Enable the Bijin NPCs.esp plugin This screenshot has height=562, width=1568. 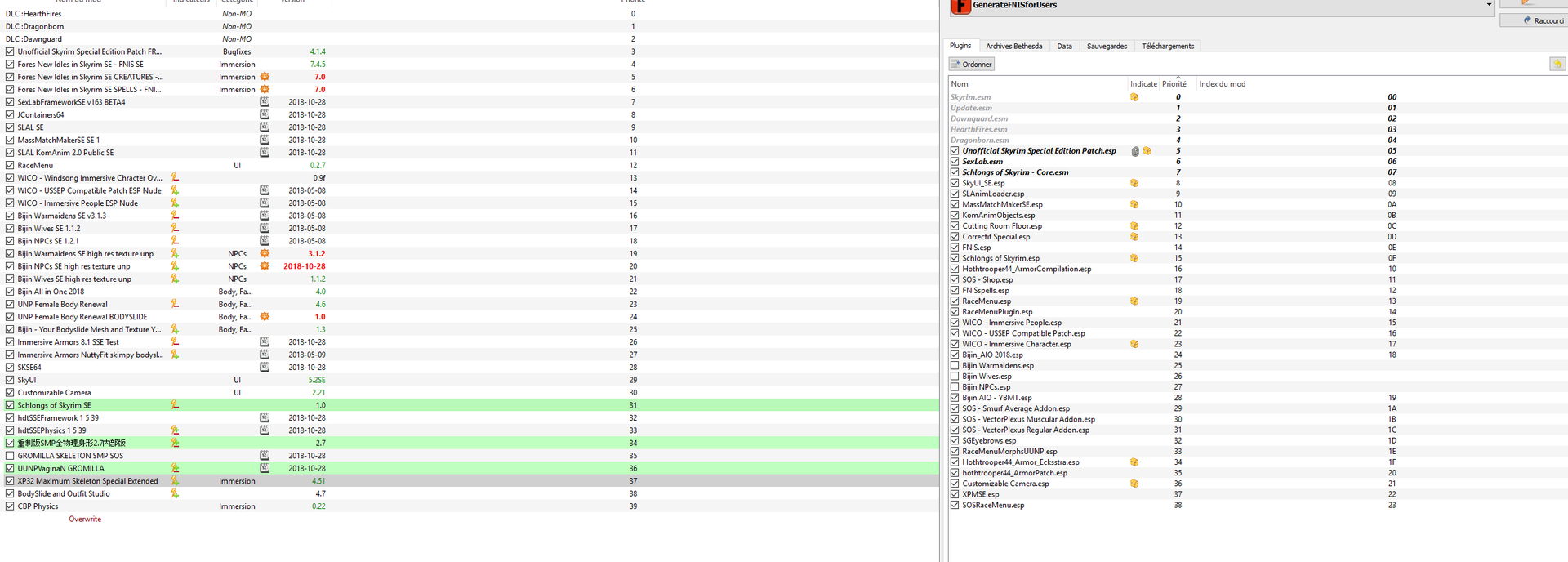click(954, 387)
